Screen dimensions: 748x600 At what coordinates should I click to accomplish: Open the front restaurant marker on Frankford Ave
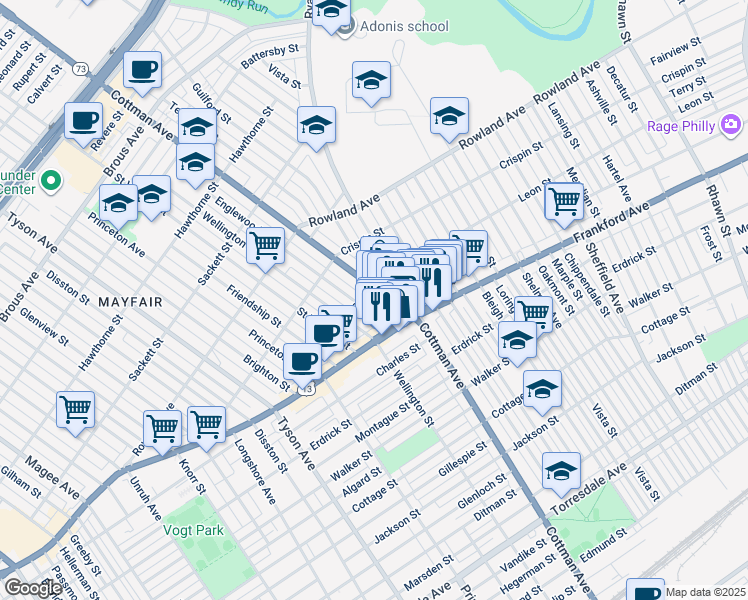[x=381, y=308]
